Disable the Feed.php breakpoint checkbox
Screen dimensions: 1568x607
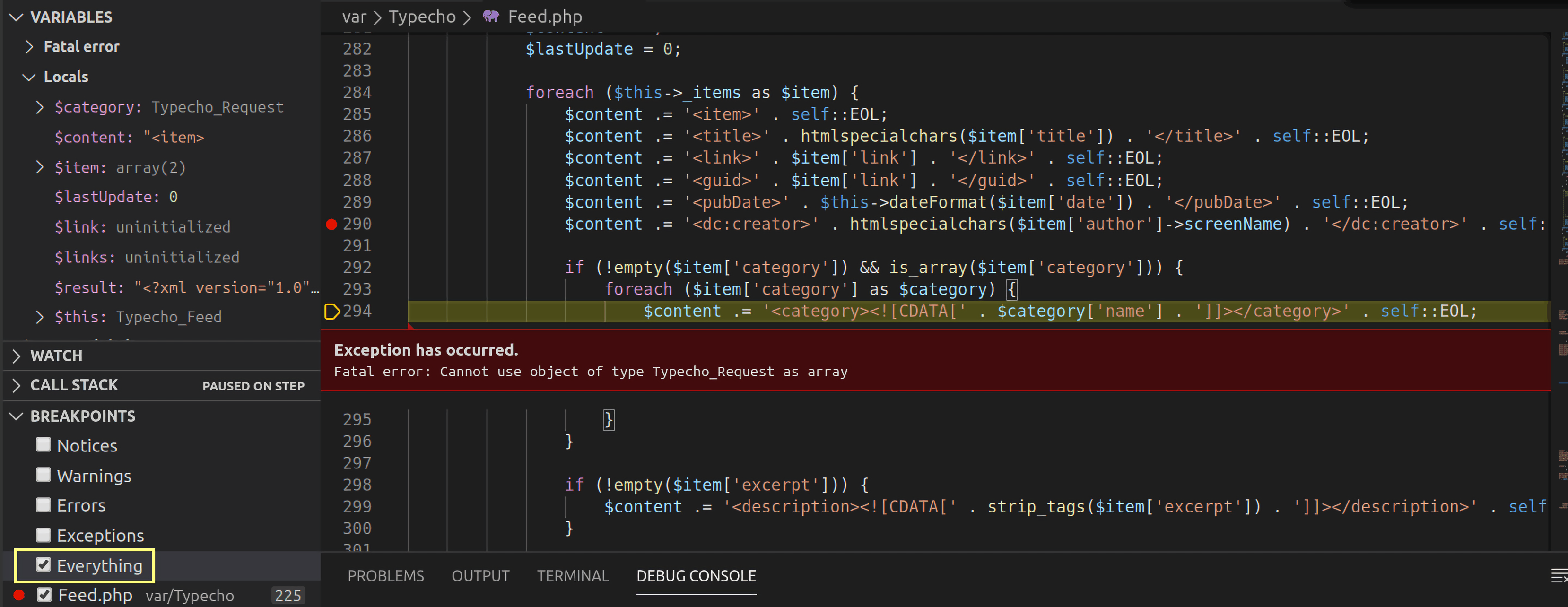coord(44,594)
